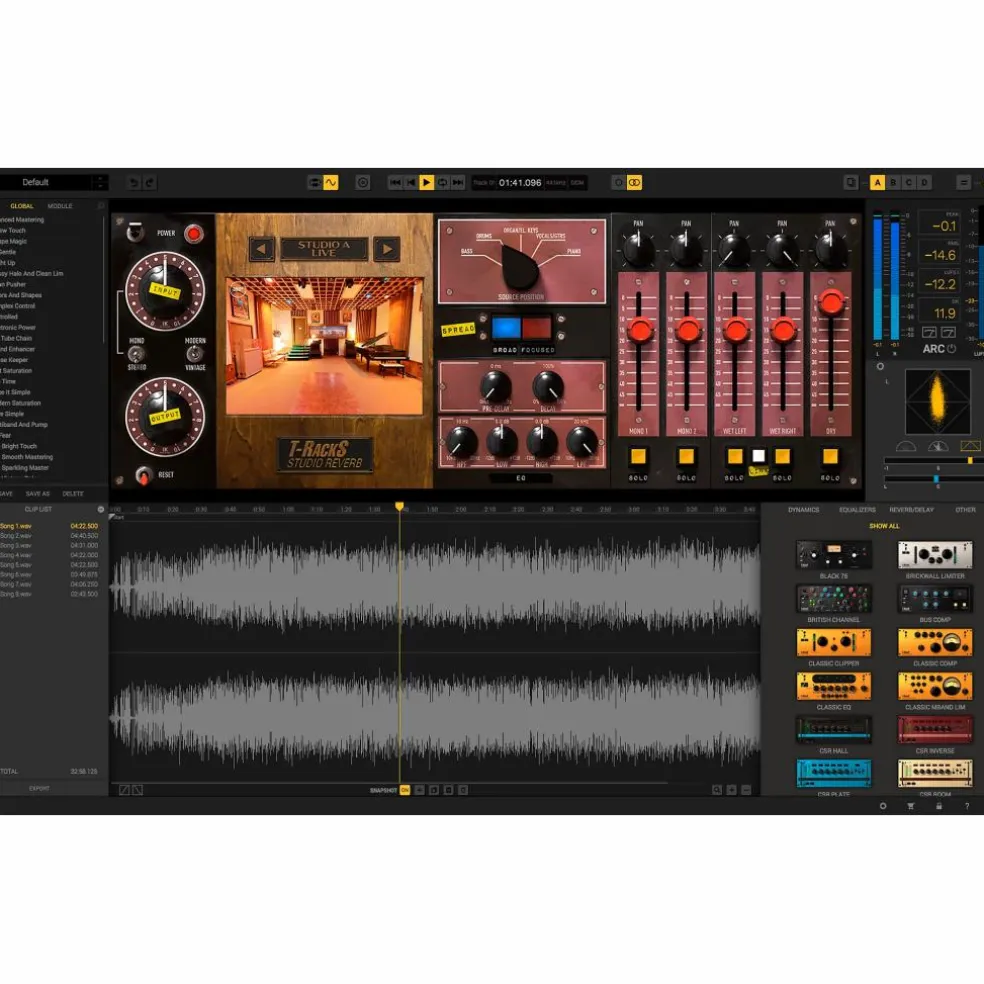
Task: Flip the Modern/Vintage switch
Action: tap(195, 353)
